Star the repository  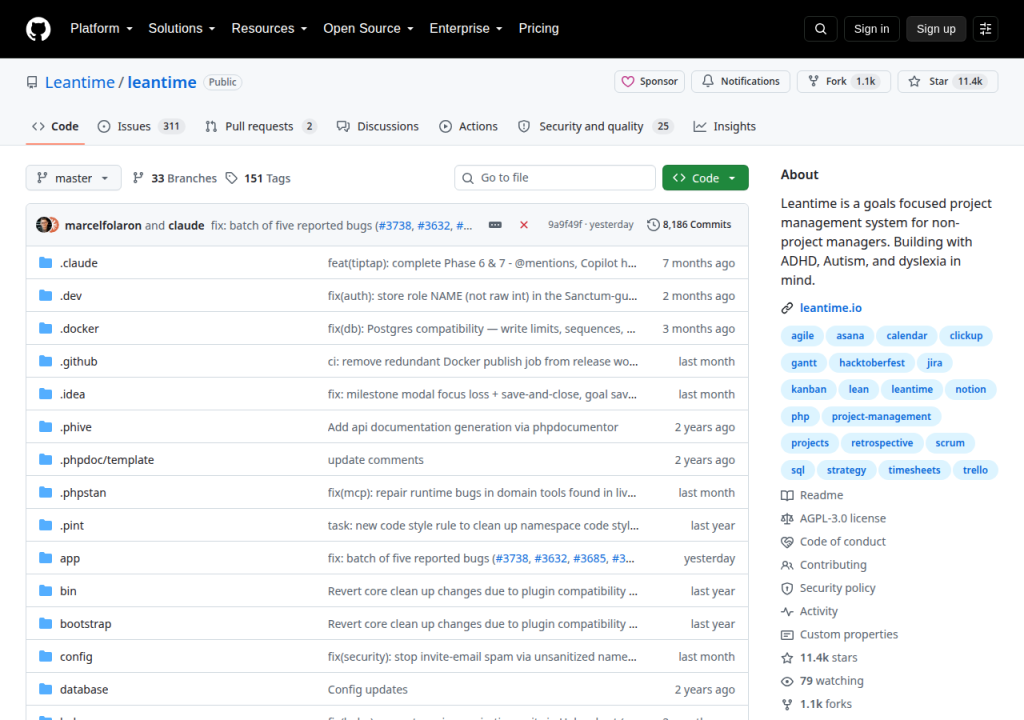point(948,82)
